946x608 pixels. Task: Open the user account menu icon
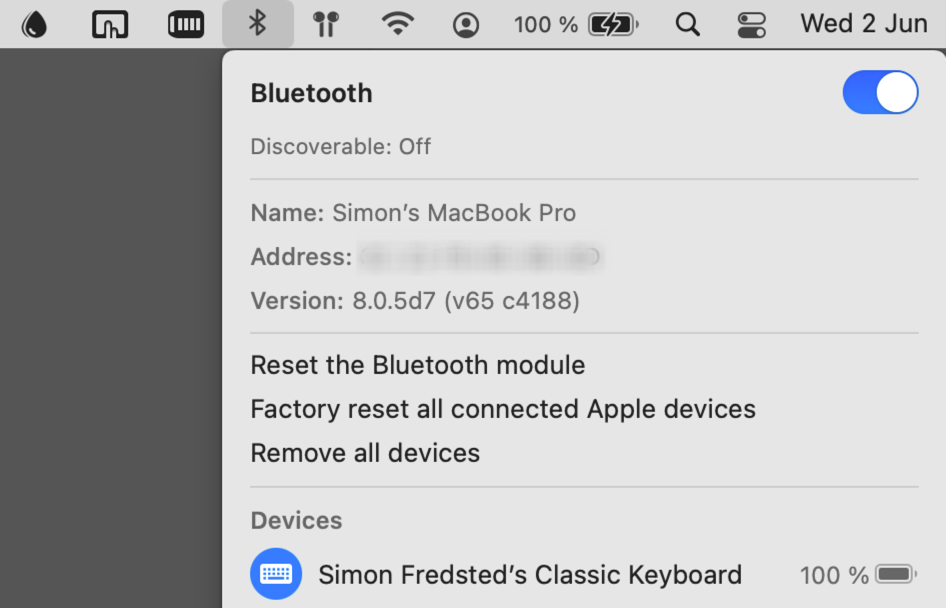click(466, 24)
